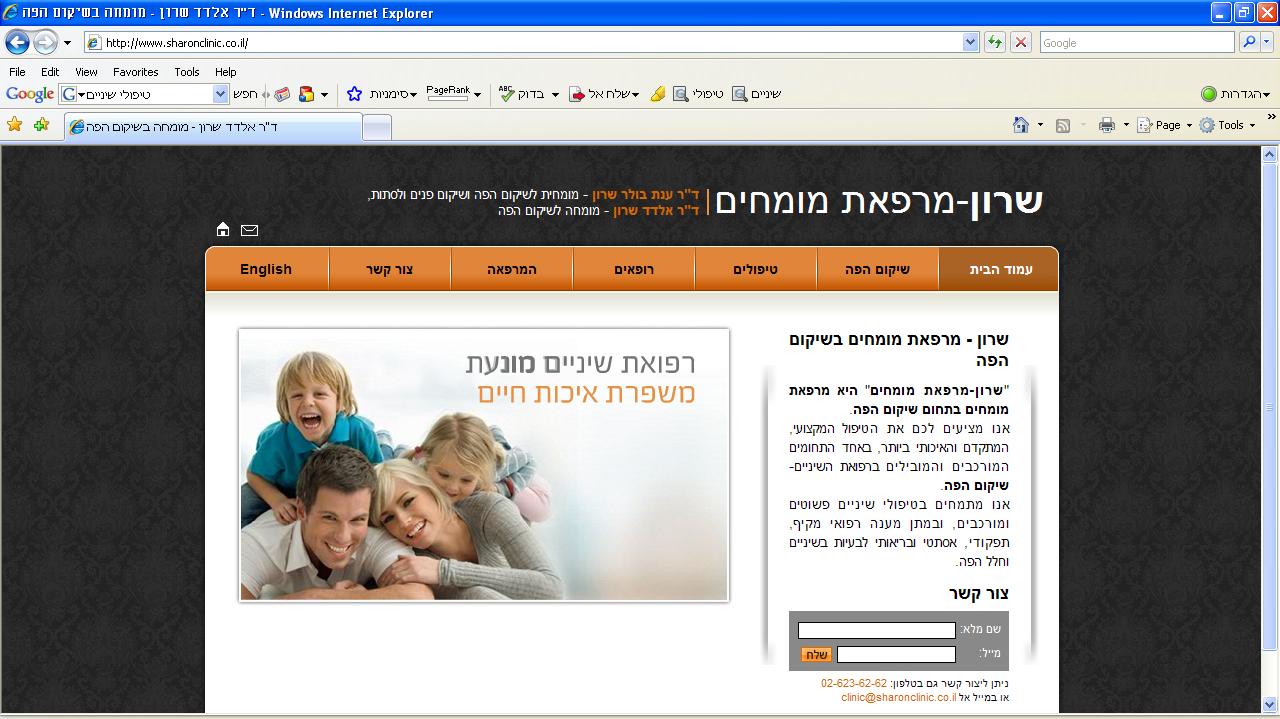The image size is (1280, 719).
Task: Open the Favorites menu
Action: [135, 72]
